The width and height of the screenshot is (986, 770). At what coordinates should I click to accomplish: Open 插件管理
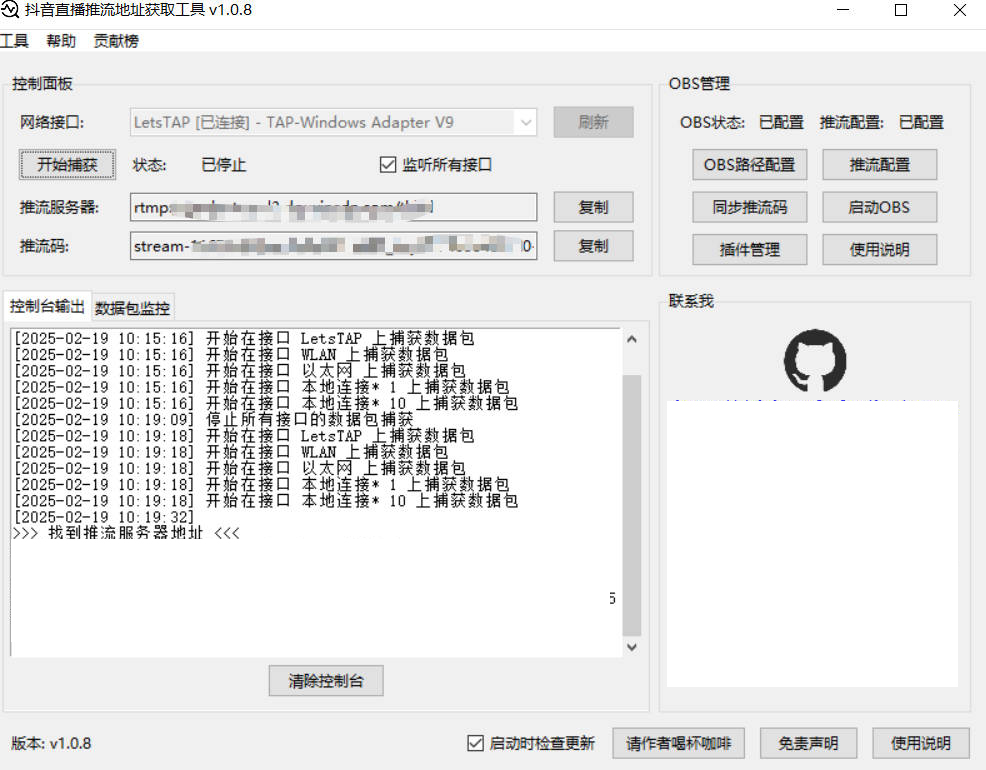[x=750, y=250]
